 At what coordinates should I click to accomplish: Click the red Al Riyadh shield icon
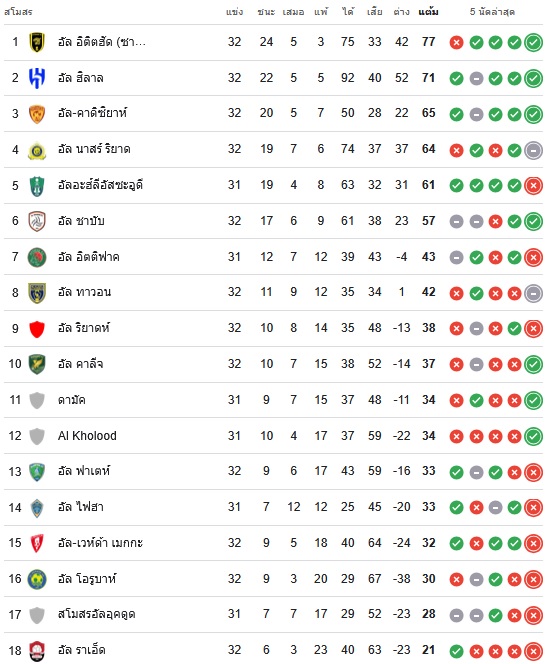point(37,329)
